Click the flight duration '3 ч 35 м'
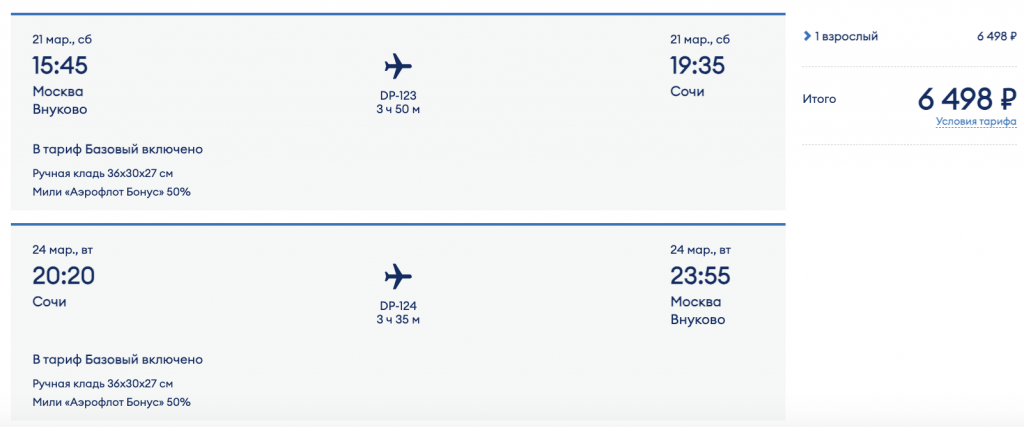Viewport: 1024px width, 427px height. (x=398, y=320)
